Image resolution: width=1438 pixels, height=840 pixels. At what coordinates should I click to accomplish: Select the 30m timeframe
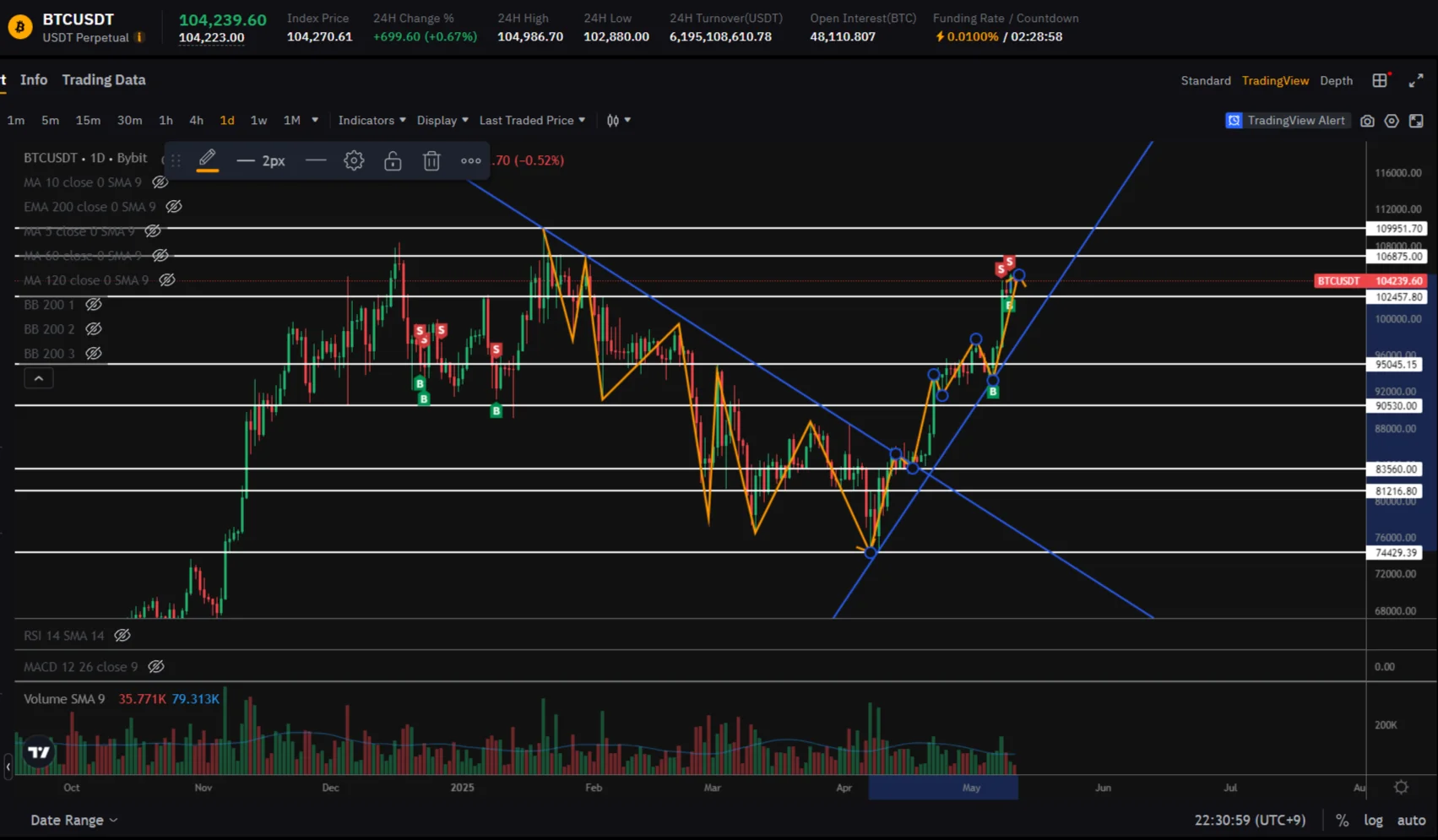[x=129, y=121]
